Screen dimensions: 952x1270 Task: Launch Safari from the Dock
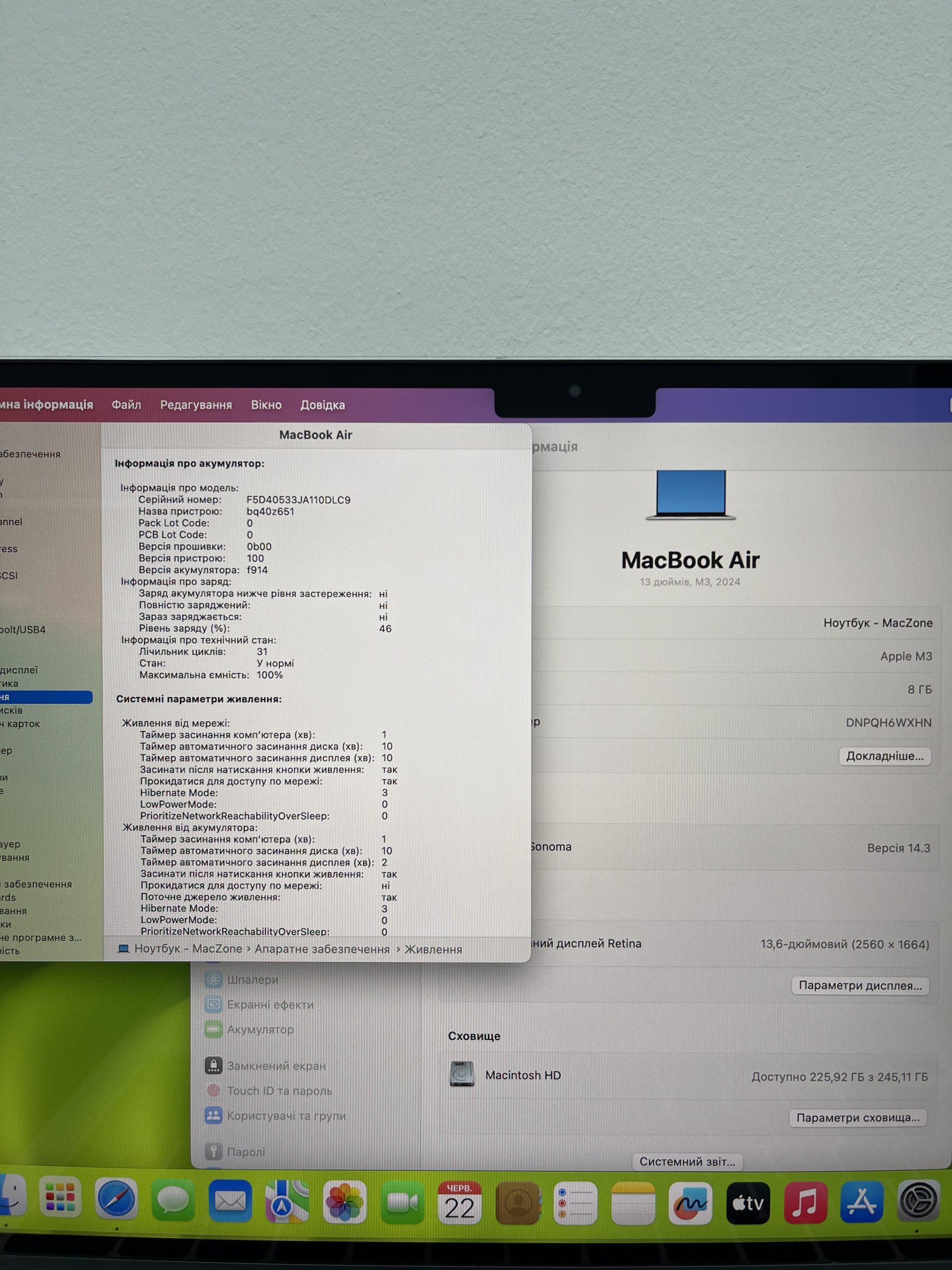tap(116, 1199)
